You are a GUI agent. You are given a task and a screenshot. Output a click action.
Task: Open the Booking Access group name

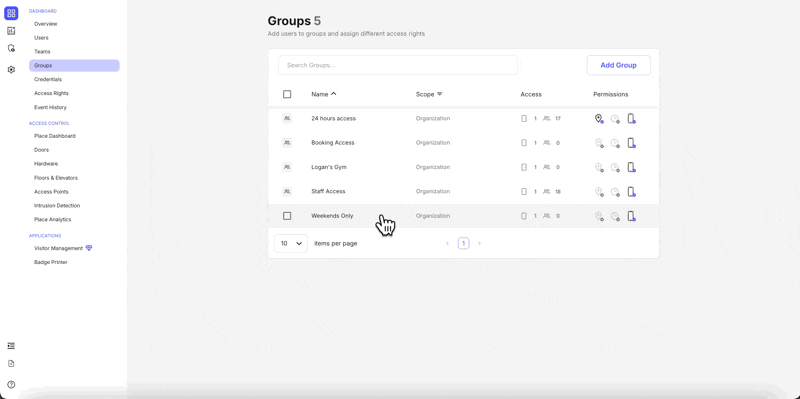[333, 143]
